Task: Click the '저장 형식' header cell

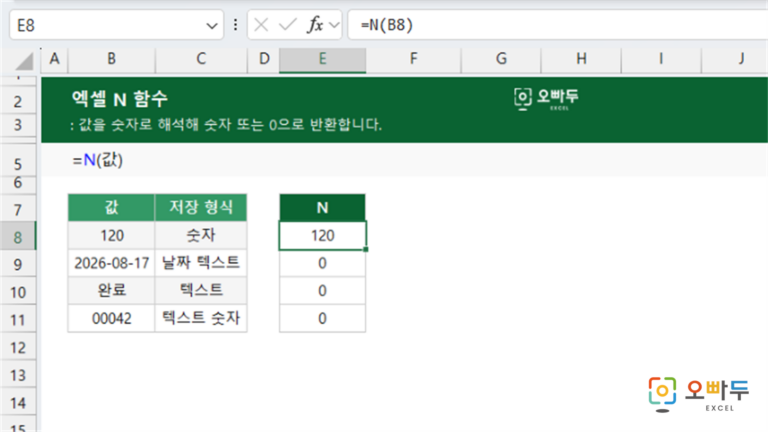Action: tap(201, 207)
